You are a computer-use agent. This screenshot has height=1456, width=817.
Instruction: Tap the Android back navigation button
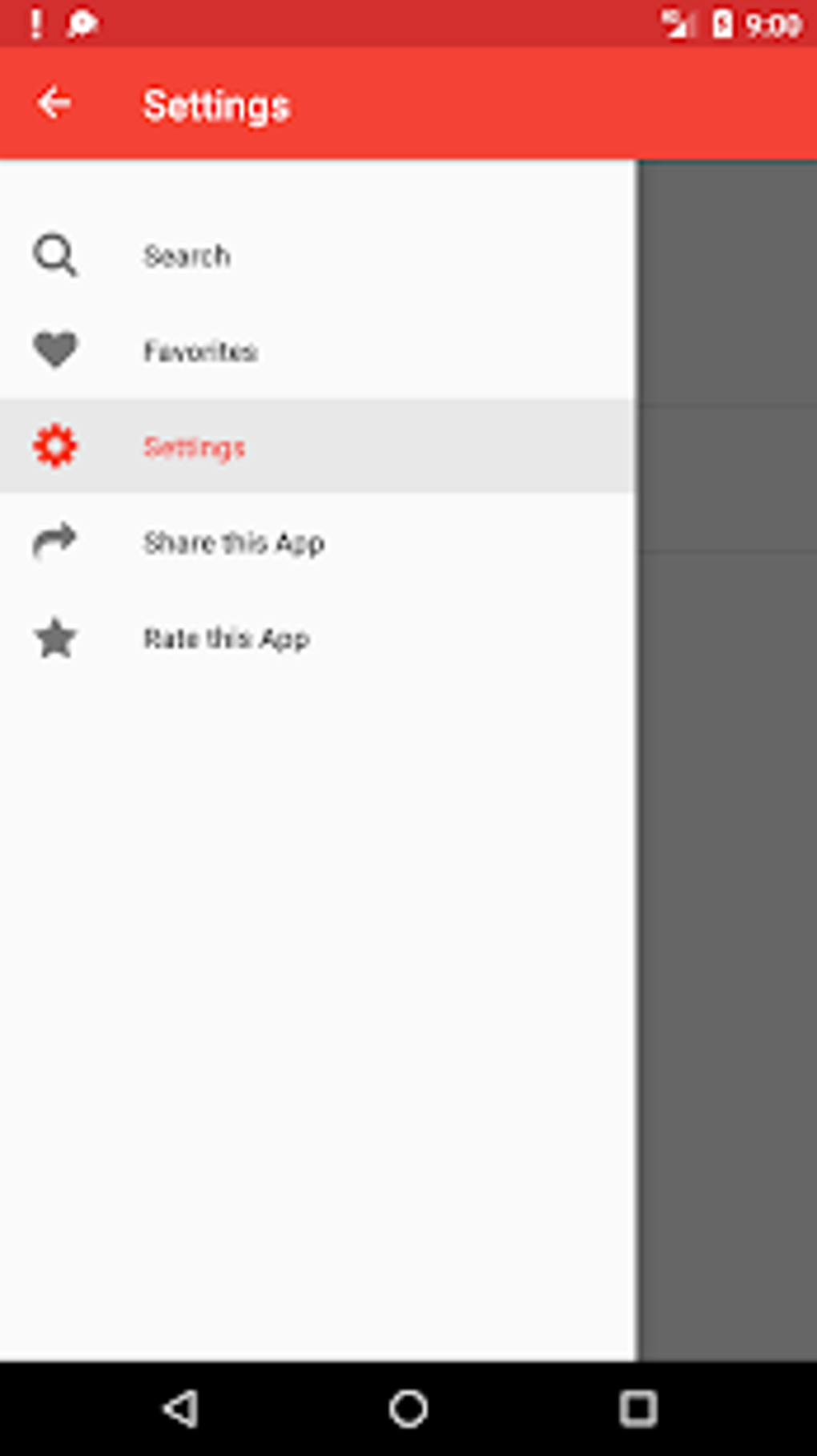pyautogui.click(x=181, y=1408)
